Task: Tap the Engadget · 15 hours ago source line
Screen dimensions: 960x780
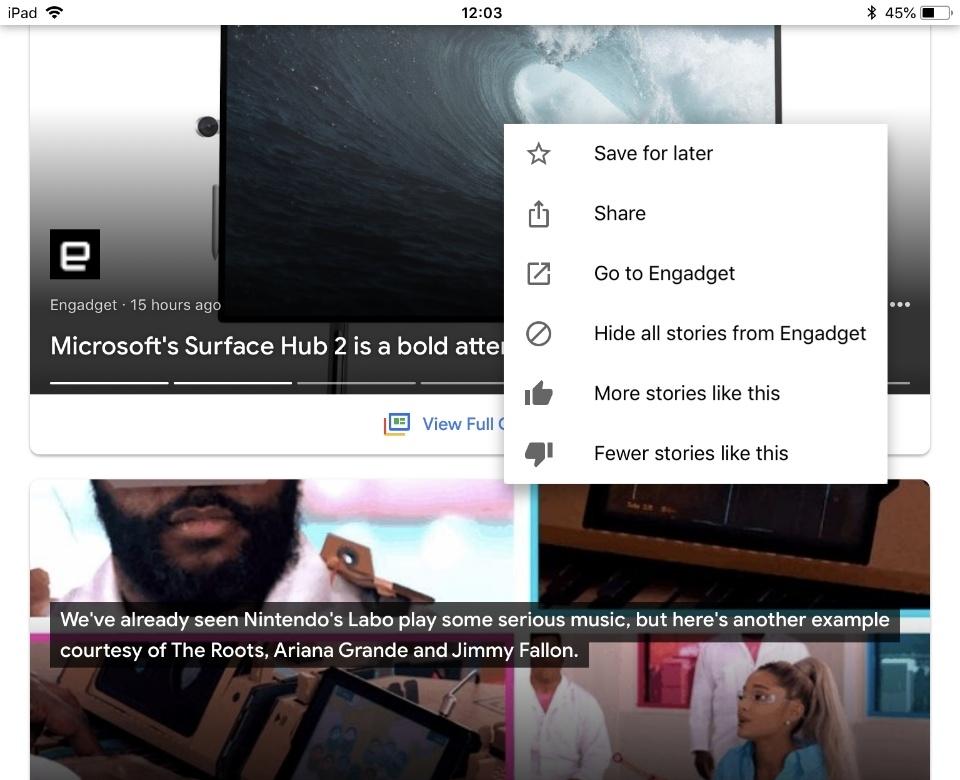Action: (135, 305)
